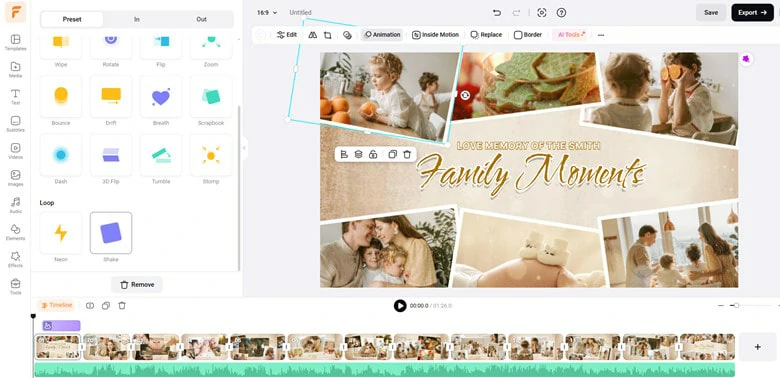Screen dimensions: 780x378
Task: Open Inside Motion option
Action: 435,35
